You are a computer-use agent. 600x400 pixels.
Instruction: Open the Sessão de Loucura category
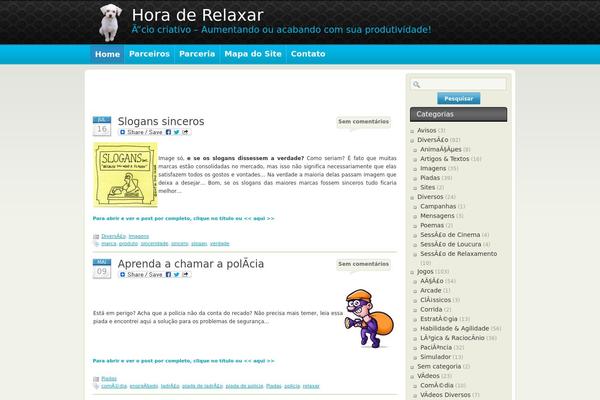pyautogui.click(x=451, y=244)
